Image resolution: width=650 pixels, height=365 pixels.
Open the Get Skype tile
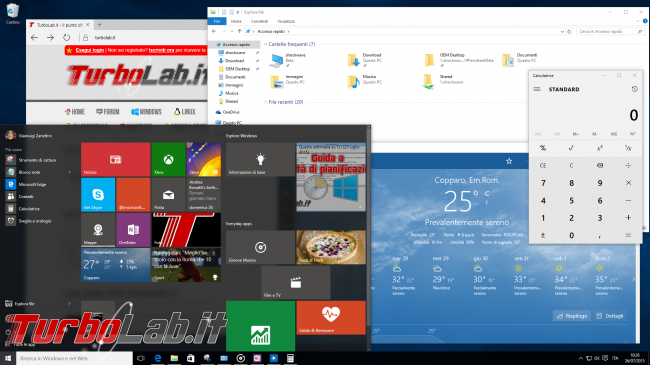[x=98, y=195]
